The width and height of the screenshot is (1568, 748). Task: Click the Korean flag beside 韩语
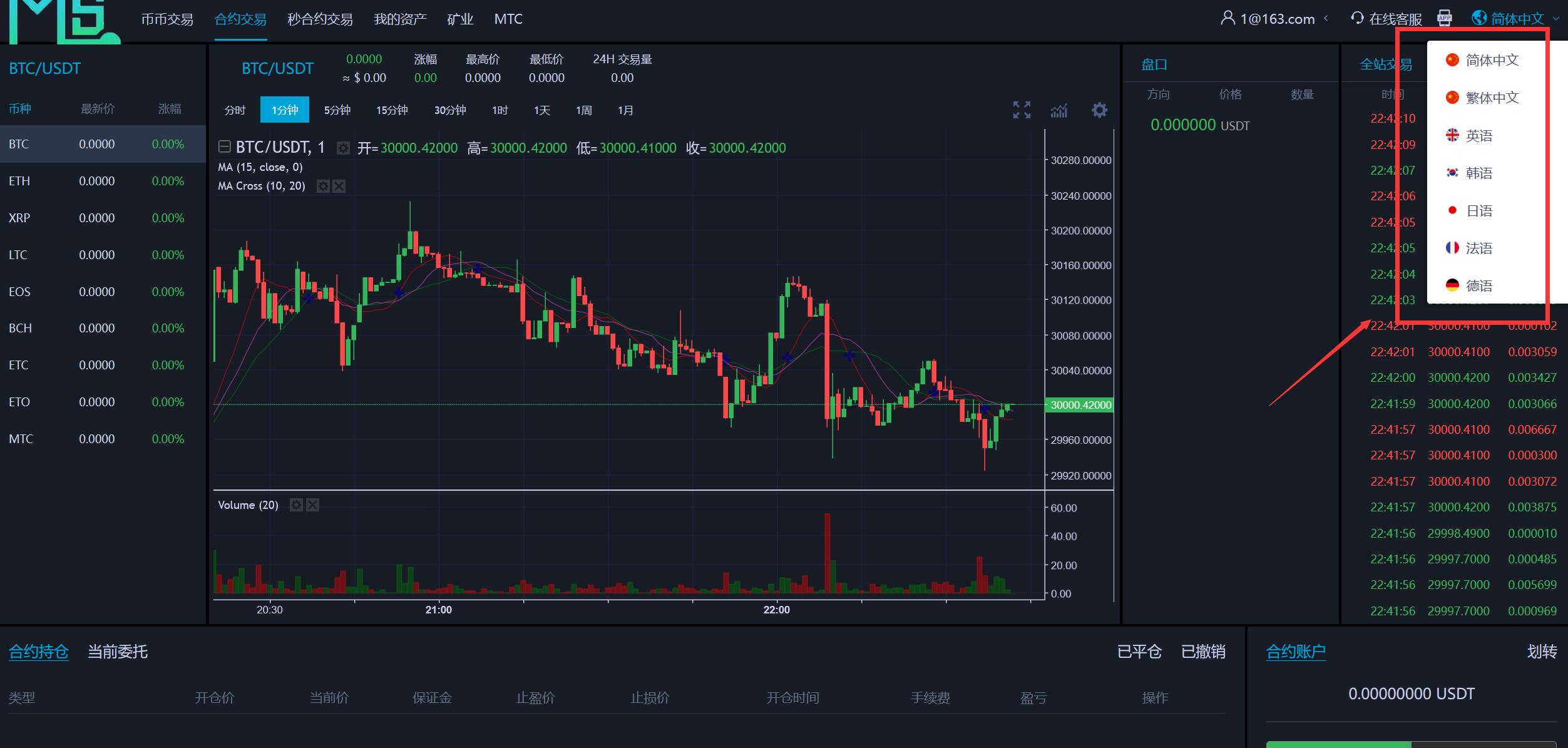1452,173
